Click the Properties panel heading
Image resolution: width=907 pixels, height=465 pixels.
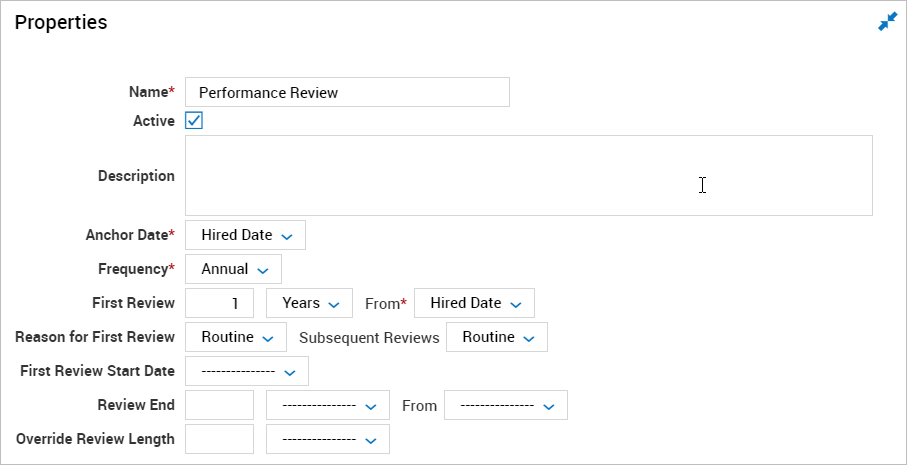[61, 22]
